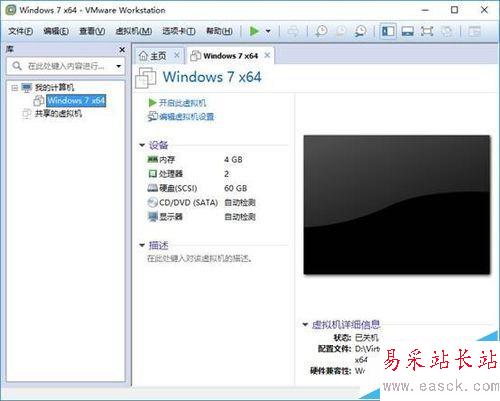Click the revert to snapshot toolbar icon
The image size is (500, 401).
[341, 31]
